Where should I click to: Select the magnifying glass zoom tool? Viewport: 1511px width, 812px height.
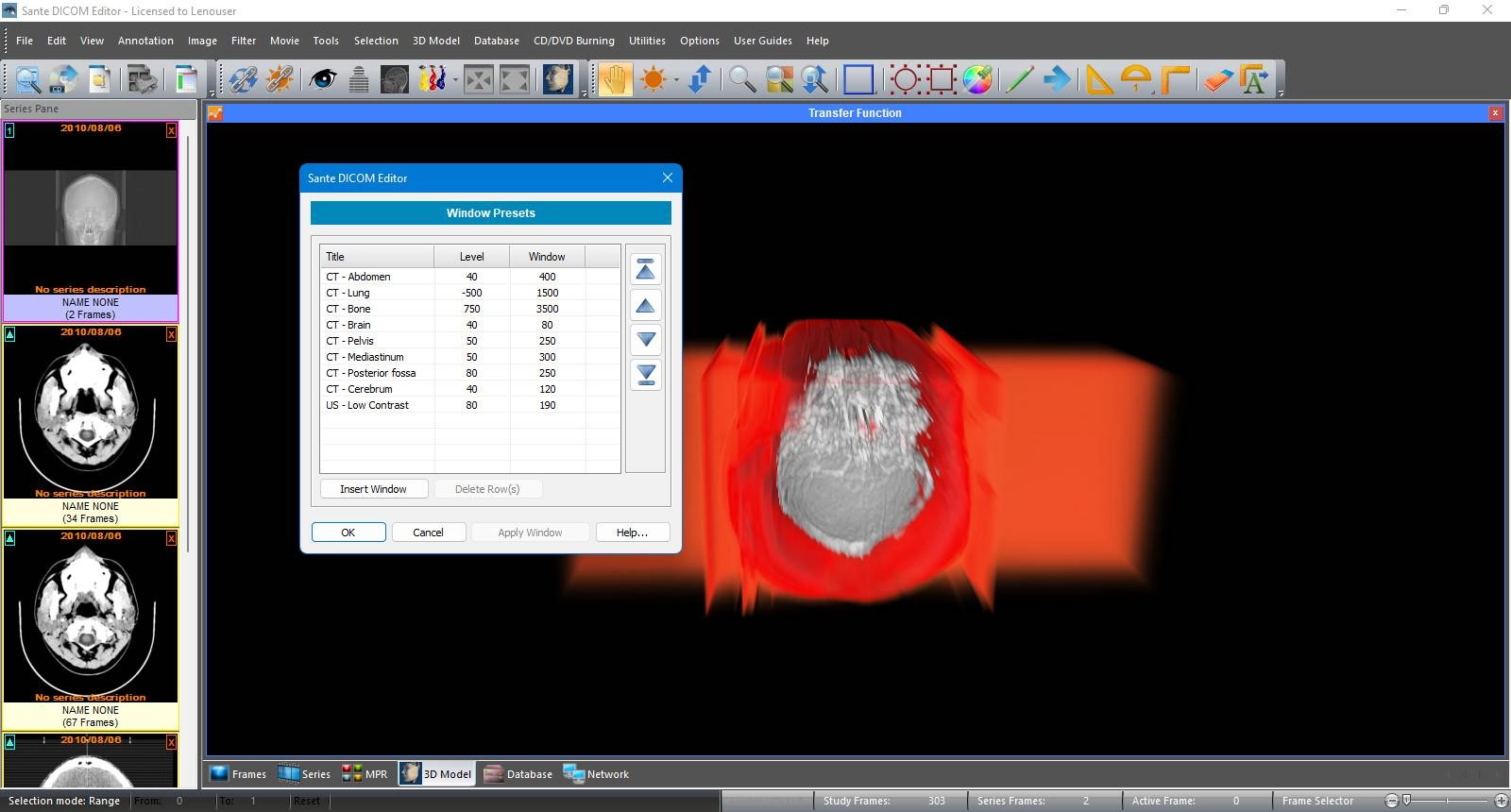tap(742, 79)
